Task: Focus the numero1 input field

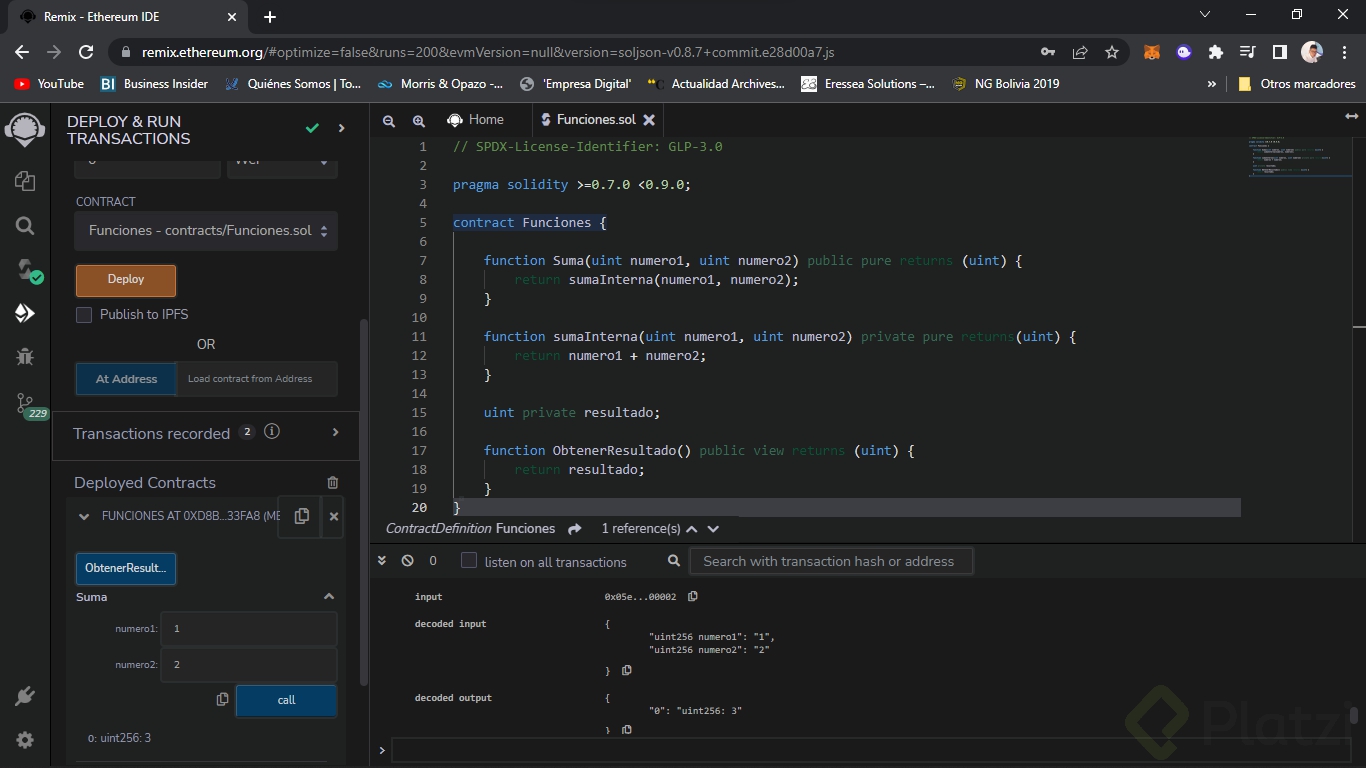Action: tap(249, 629)
